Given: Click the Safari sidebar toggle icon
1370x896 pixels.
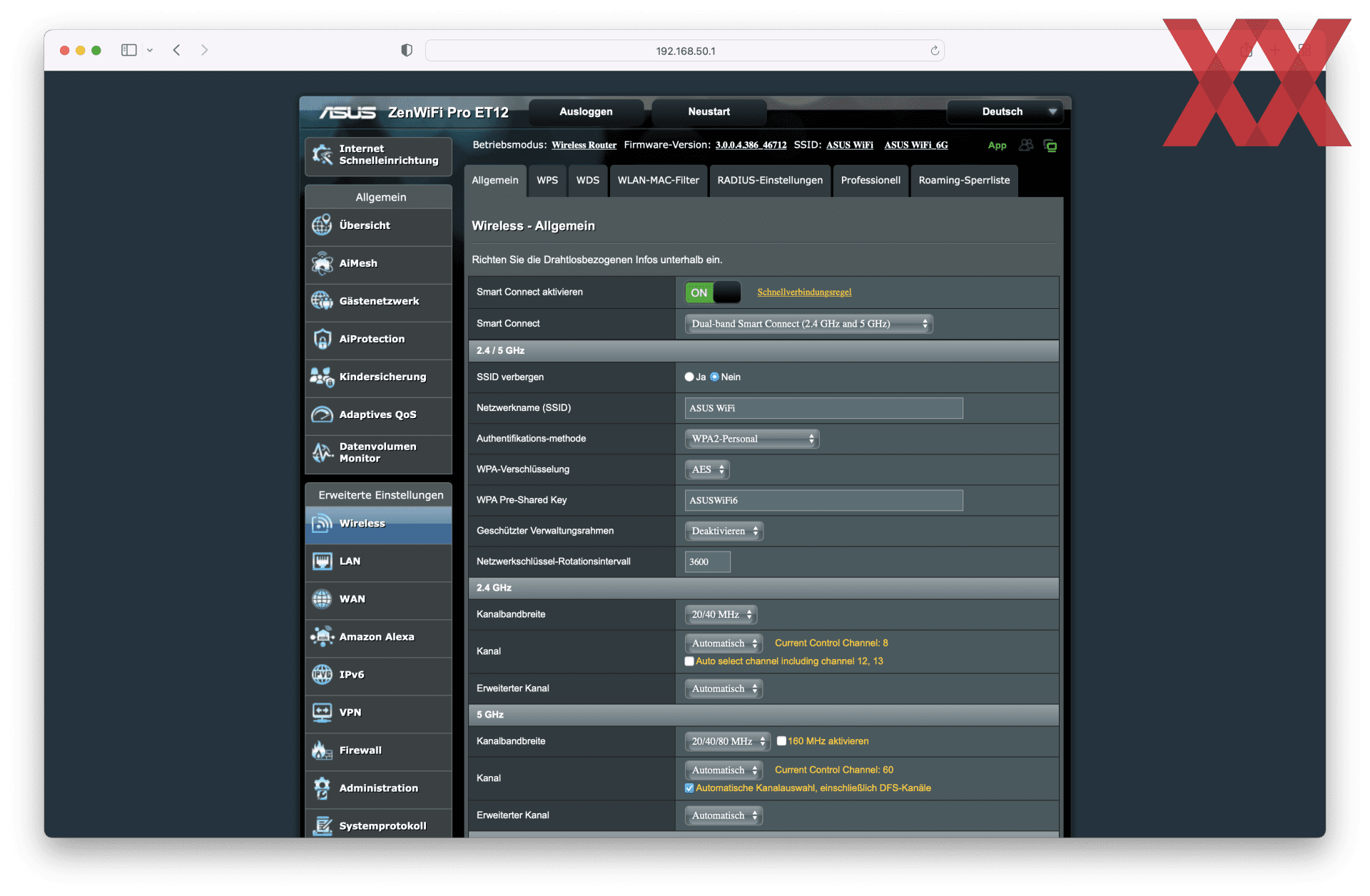Looking at the screenshot, I should (129, 50).
